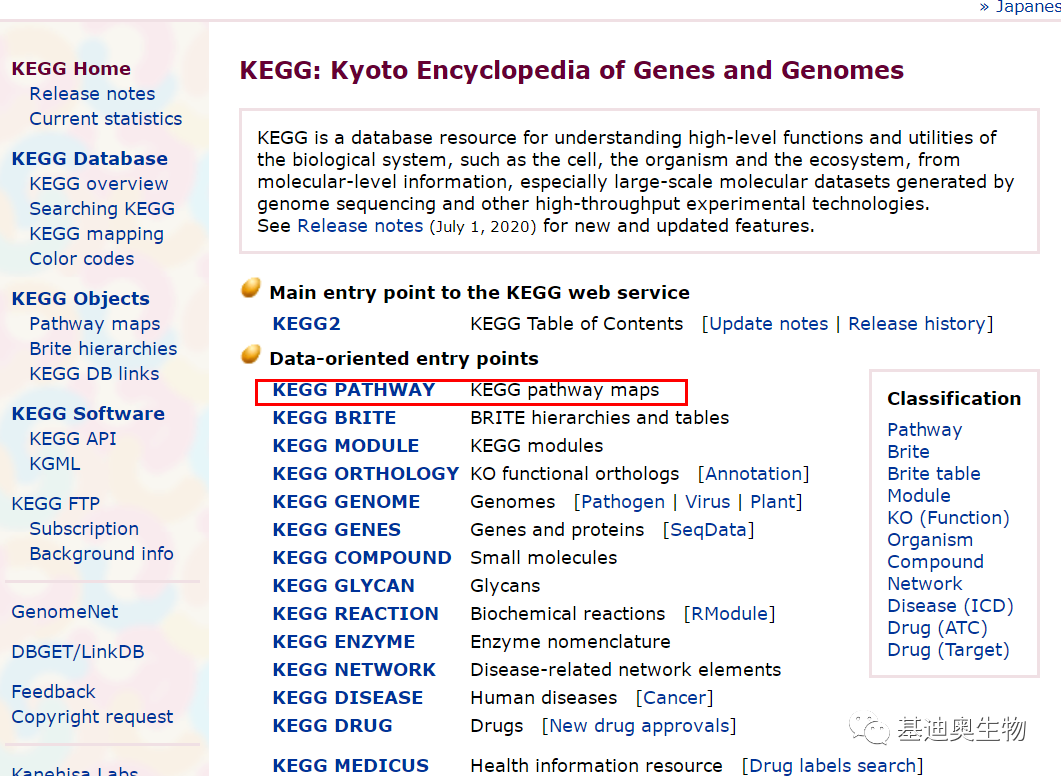1061x776 pixels.
Task: Click the orange bullet beside Data-oriented entry points
Action: click(x=251, y=354)
